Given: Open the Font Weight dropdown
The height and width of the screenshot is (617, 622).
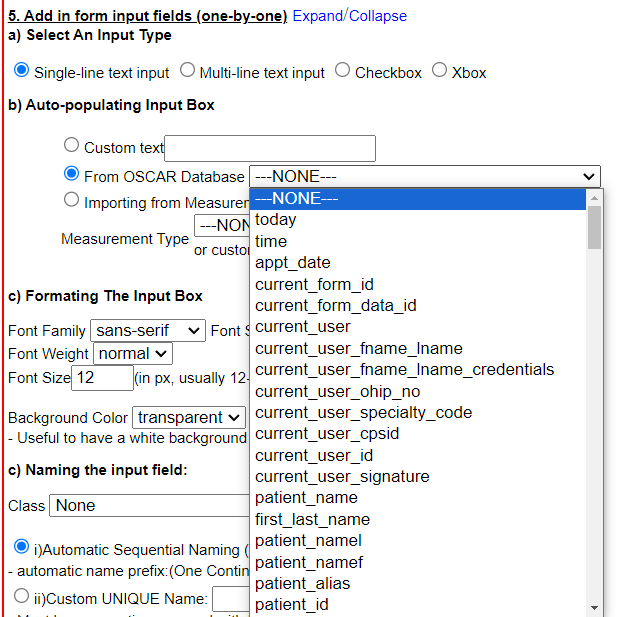Looking at the screenshot, I should click(133, 353).
